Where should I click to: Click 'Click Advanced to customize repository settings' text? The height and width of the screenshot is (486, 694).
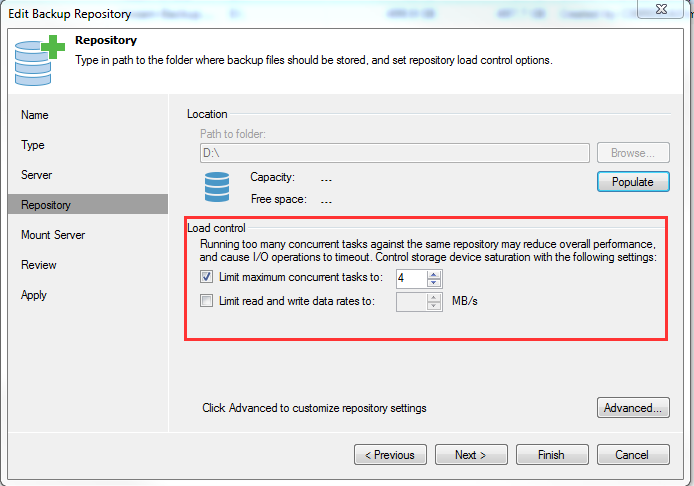click(314, 408)
